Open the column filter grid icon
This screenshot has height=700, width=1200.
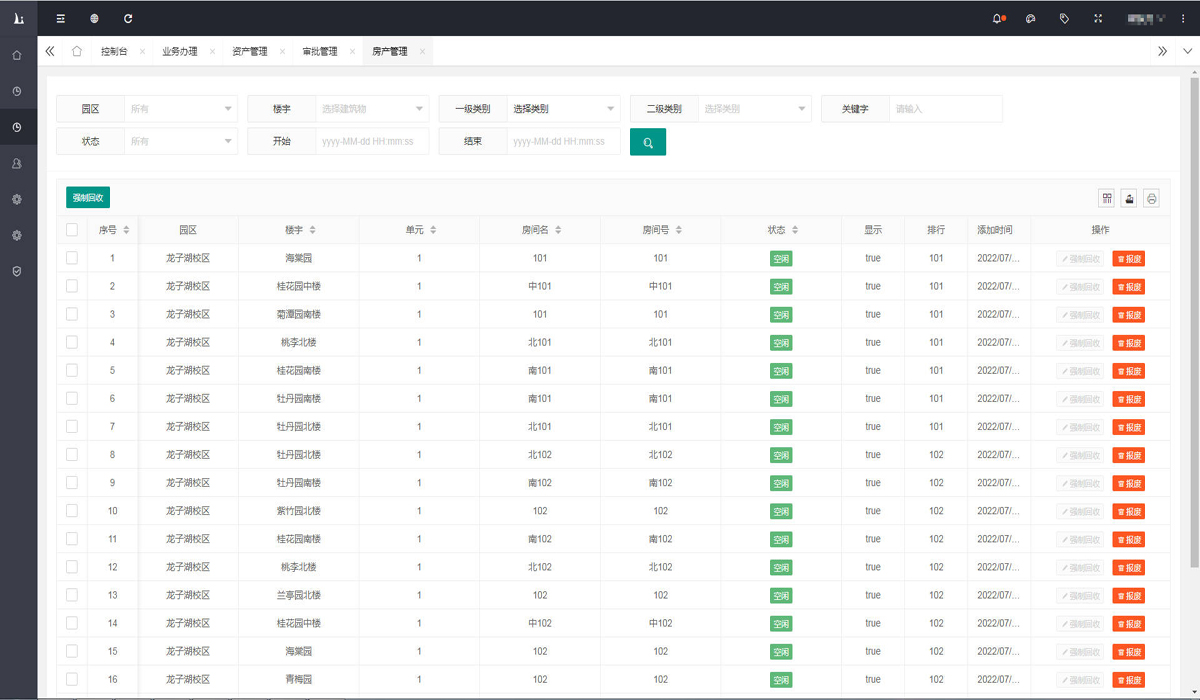[1106, 199]
